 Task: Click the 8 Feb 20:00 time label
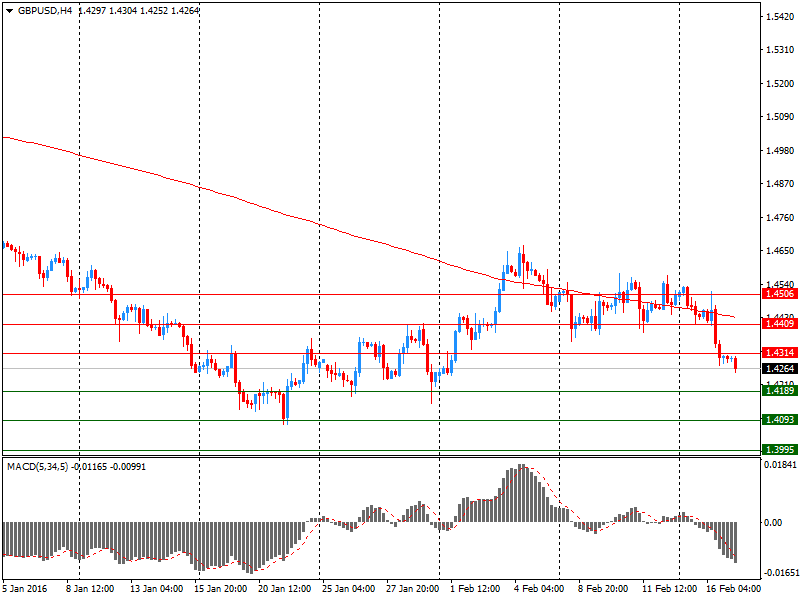coord(603,588)
